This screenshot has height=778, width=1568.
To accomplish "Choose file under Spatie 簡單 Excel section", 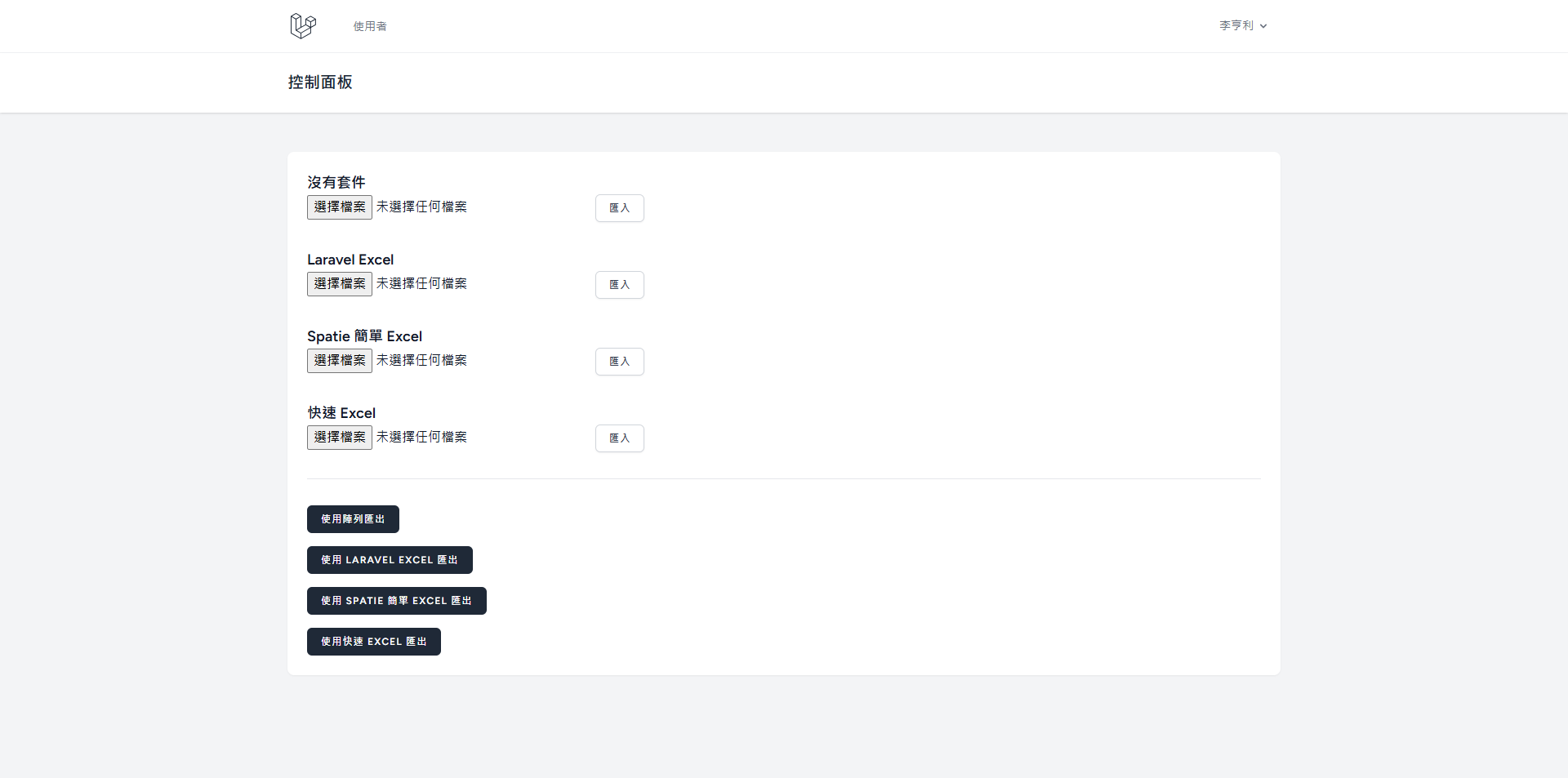I will [340, 361].
